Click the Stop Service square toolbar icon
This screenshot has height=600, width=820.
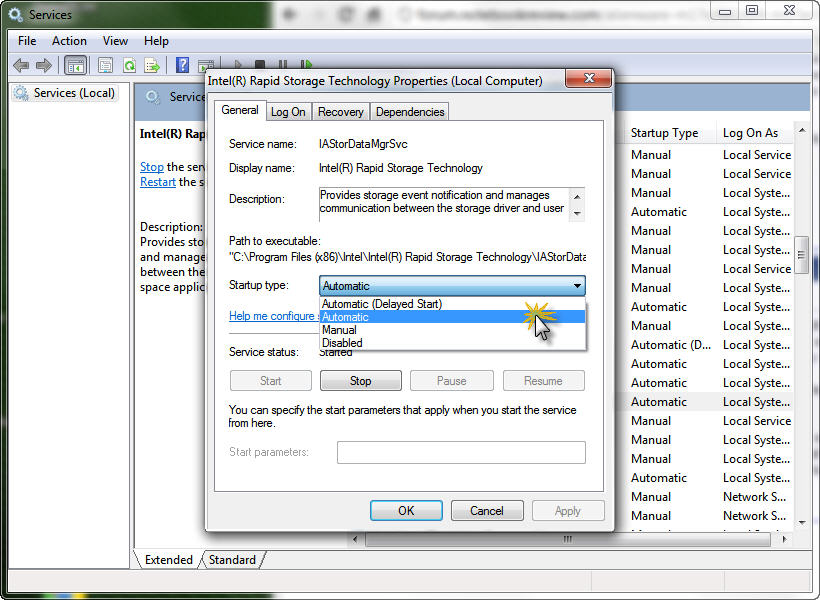260,64
